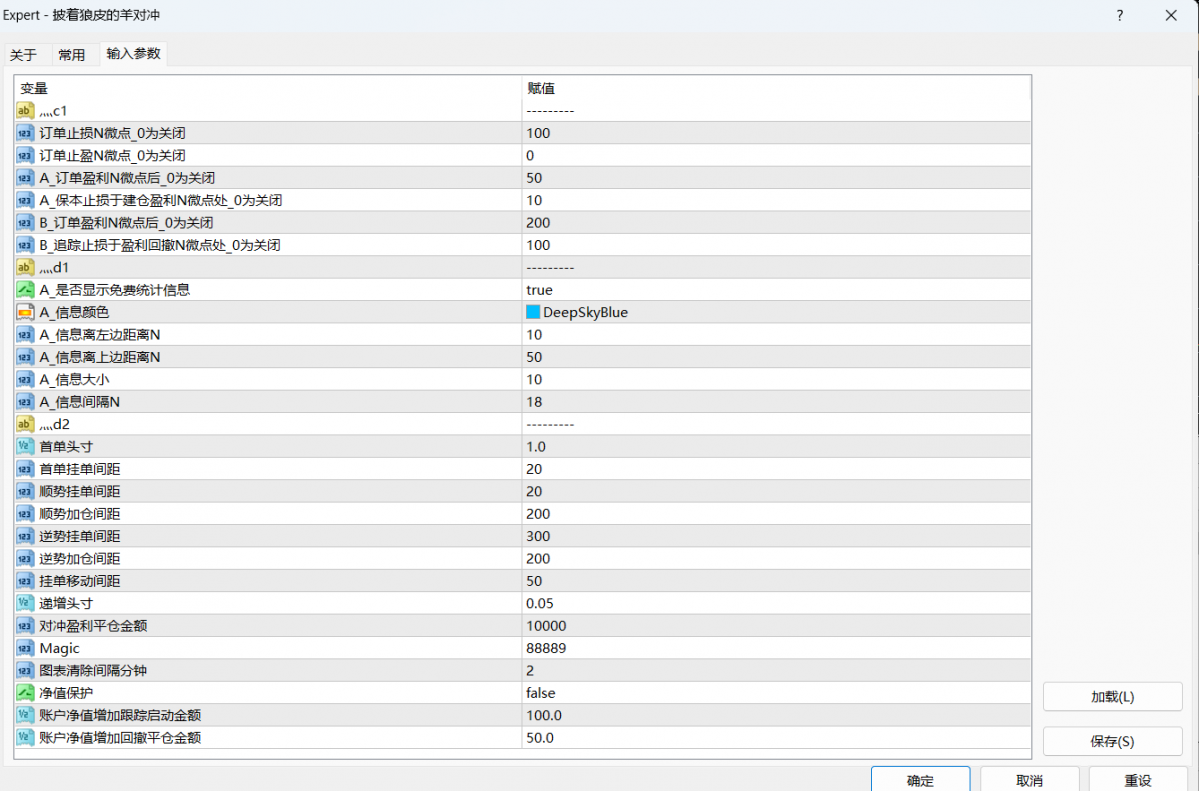Click the 确定 button

tap(920, 780)
